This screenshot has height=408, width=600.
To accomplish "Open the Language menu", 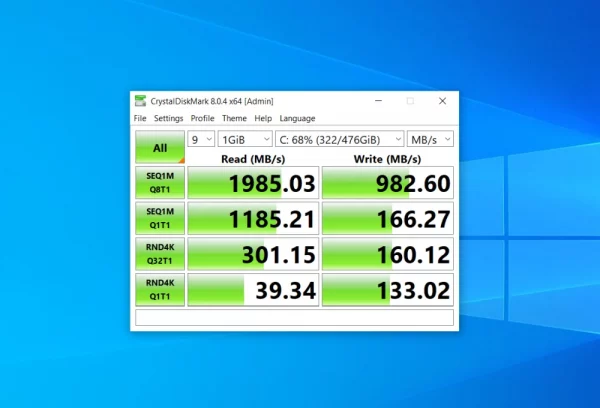I will click(x=297, y=118).
